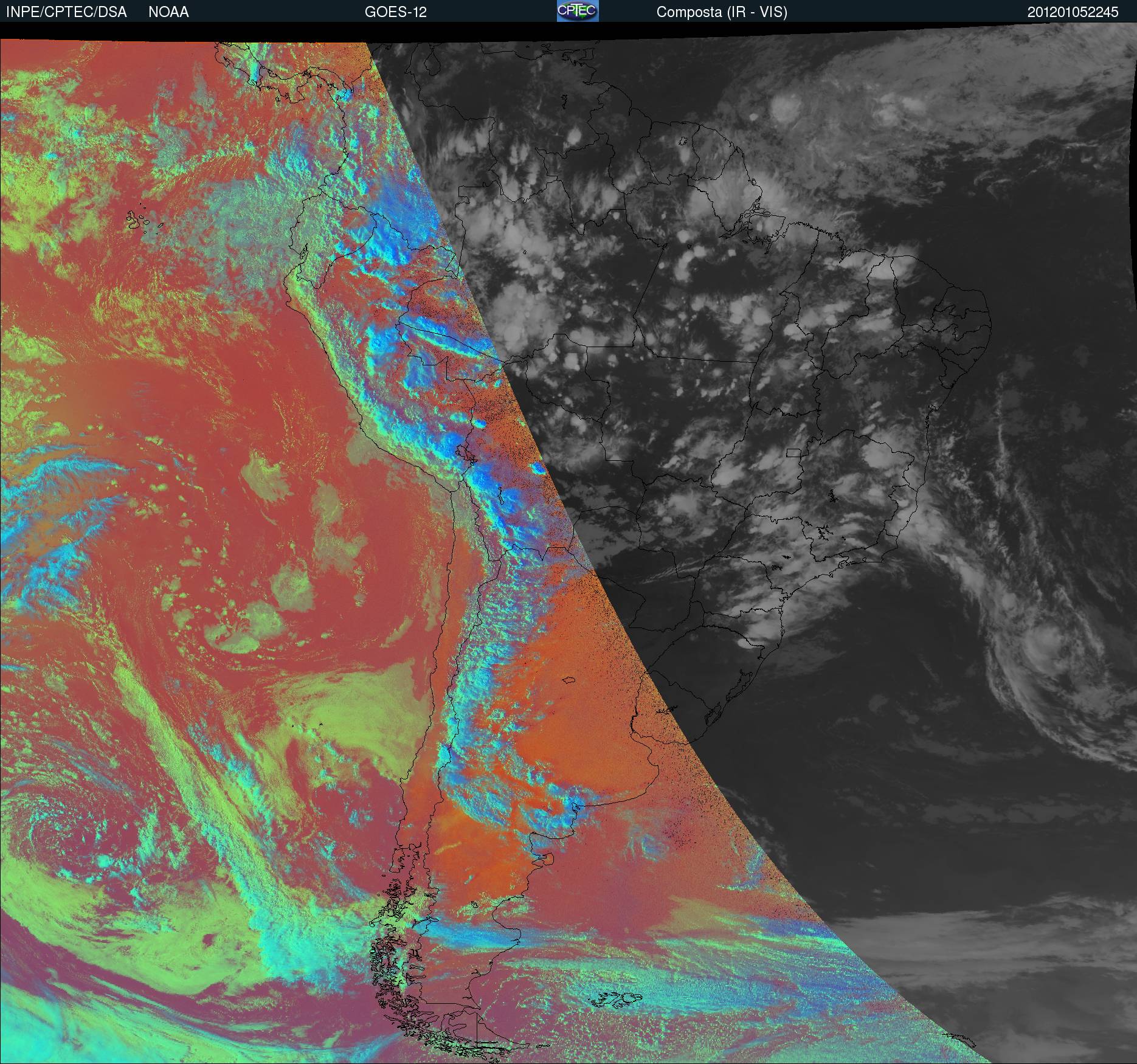Click the 201201052245 timestamp

1073,12
